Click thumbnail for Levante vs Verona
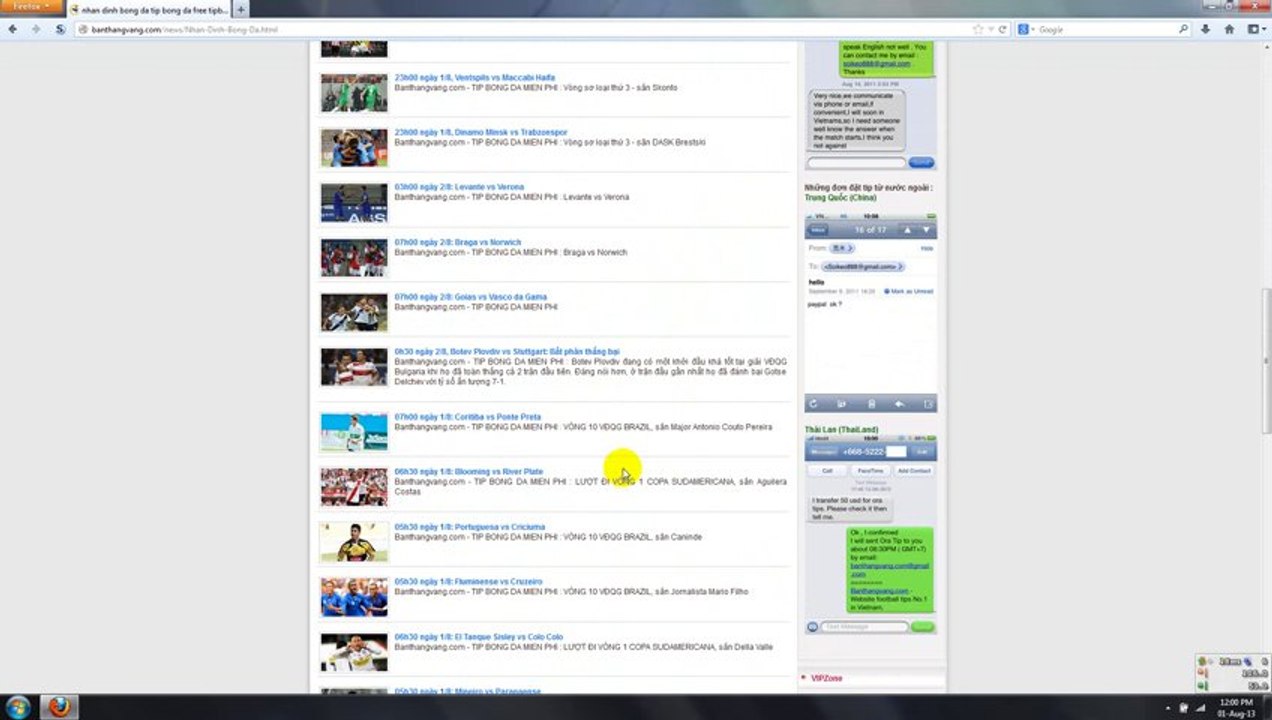Image resolution: width=1272 pixels, height=720 pixels. click(x=354, y=202)
